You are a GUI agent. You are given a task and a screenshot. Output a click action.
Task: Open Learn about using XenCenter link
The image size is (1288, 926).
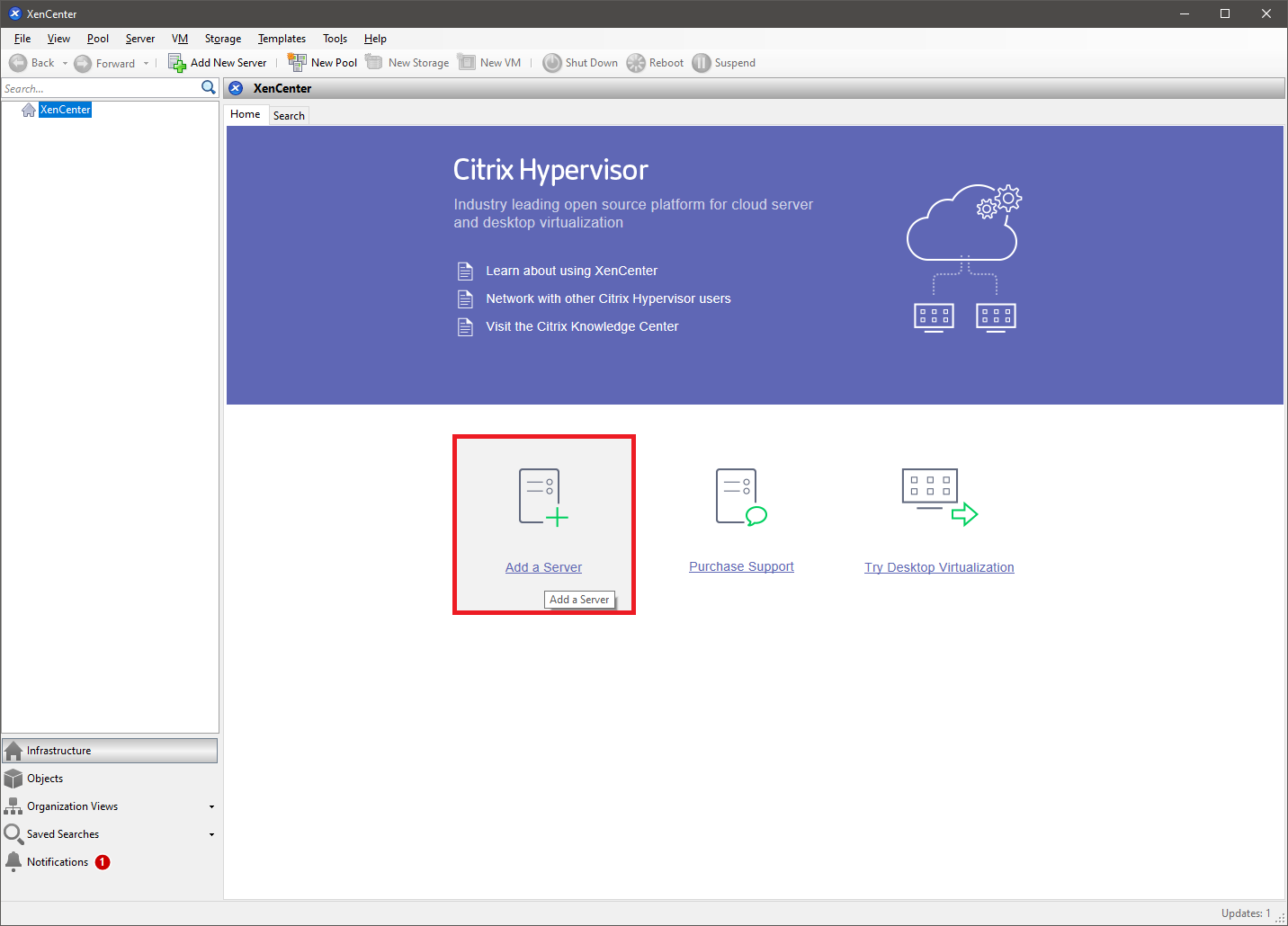click(571, 271)
